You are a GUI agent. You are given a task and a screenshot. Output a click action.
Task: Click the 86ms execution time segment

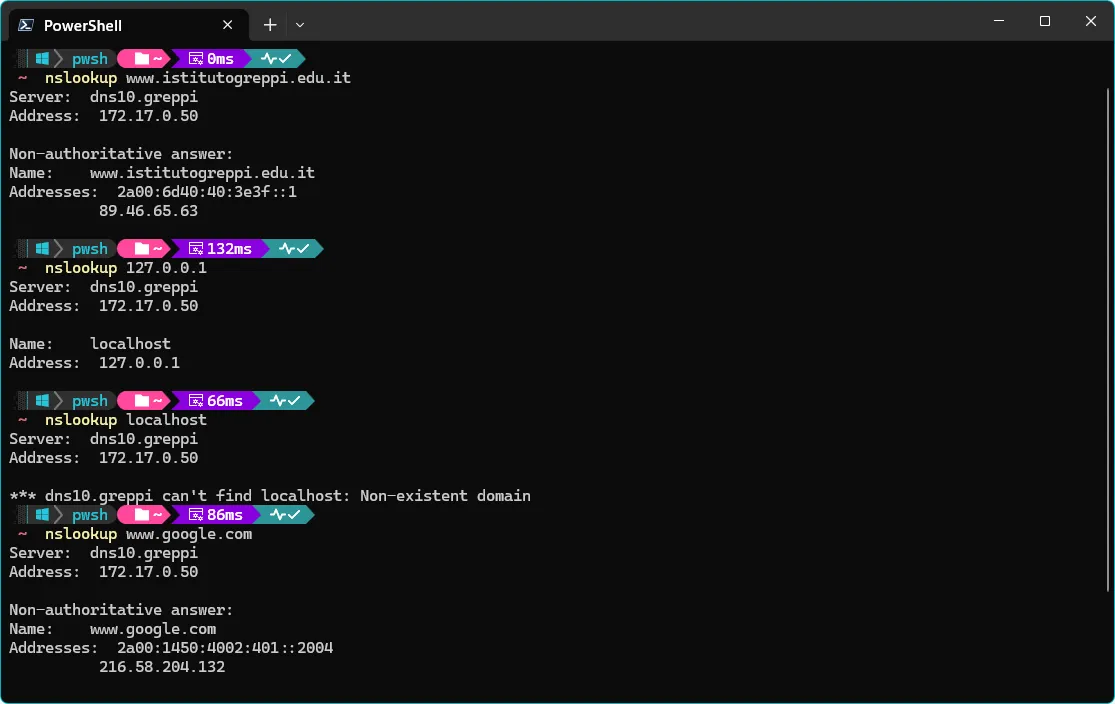point(216,515)
